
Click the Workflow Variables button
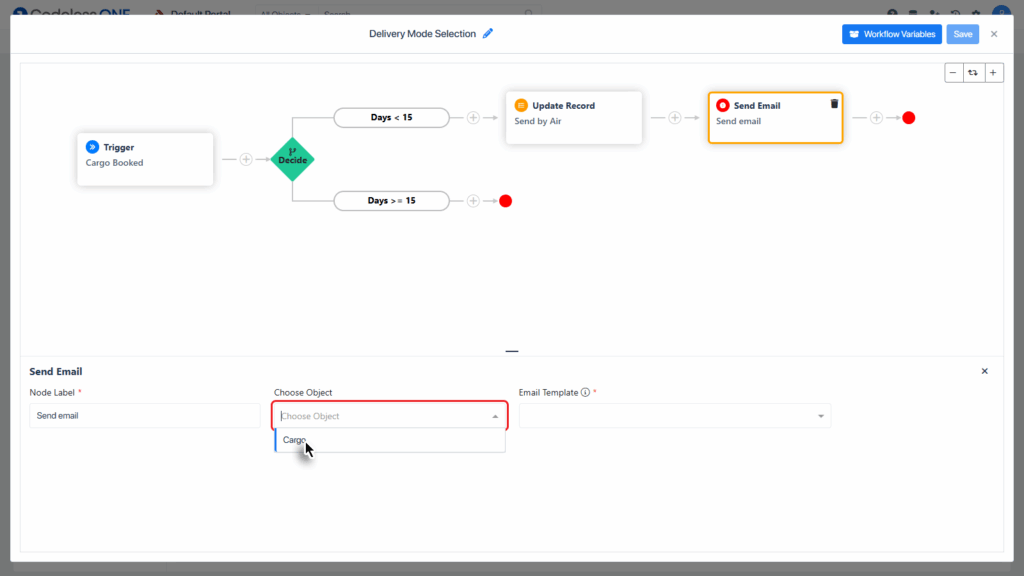coord(891,34)
